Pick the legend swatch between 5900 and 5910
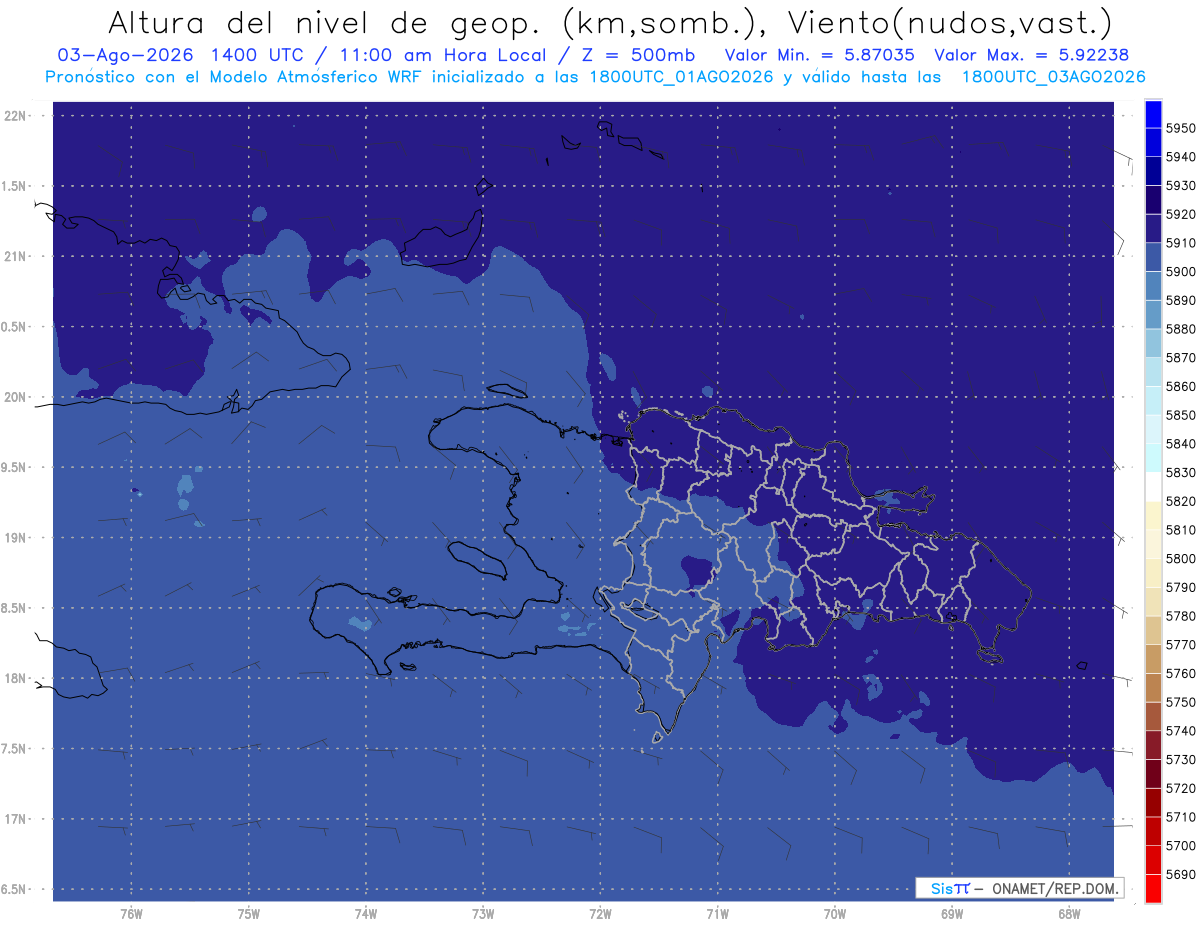 (x=1153, y=257)
